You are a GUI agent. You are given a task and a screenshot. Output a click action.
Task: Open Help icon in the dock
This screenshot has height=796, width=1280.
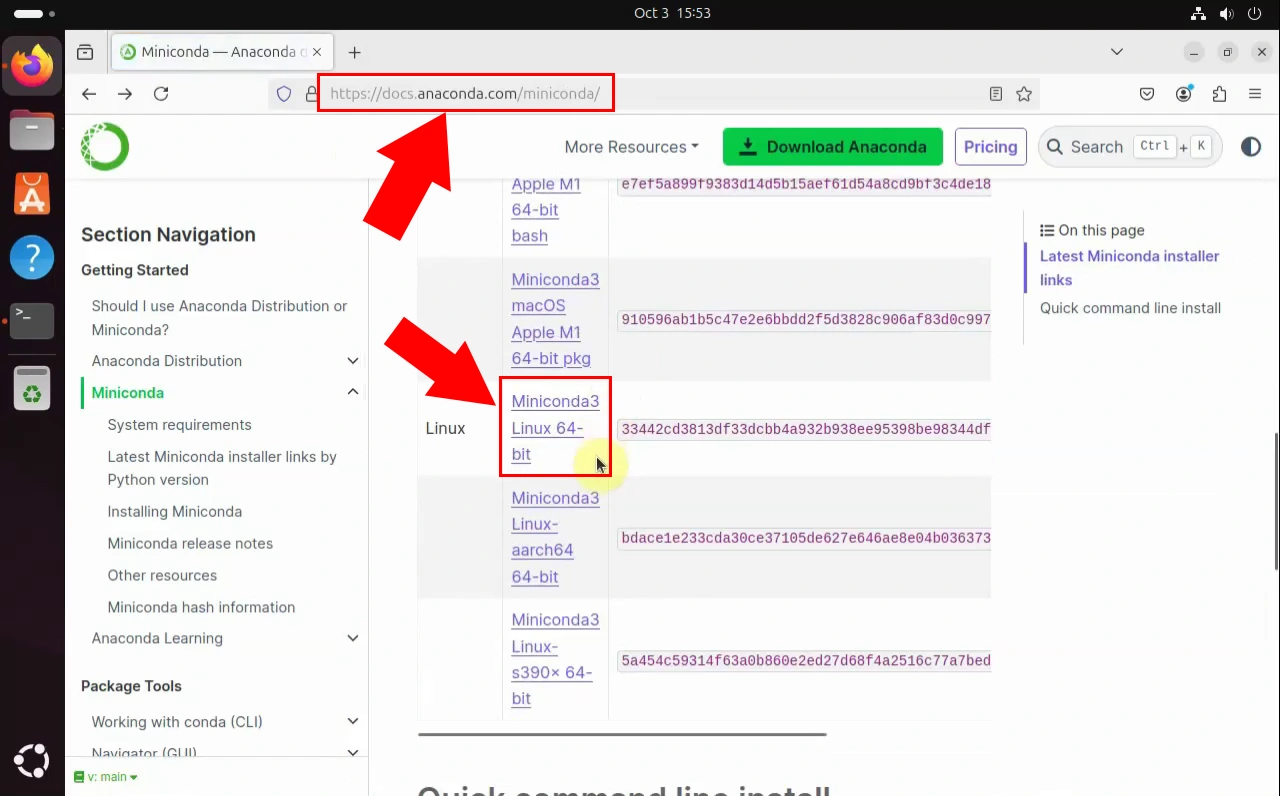[x=32, y=257]
